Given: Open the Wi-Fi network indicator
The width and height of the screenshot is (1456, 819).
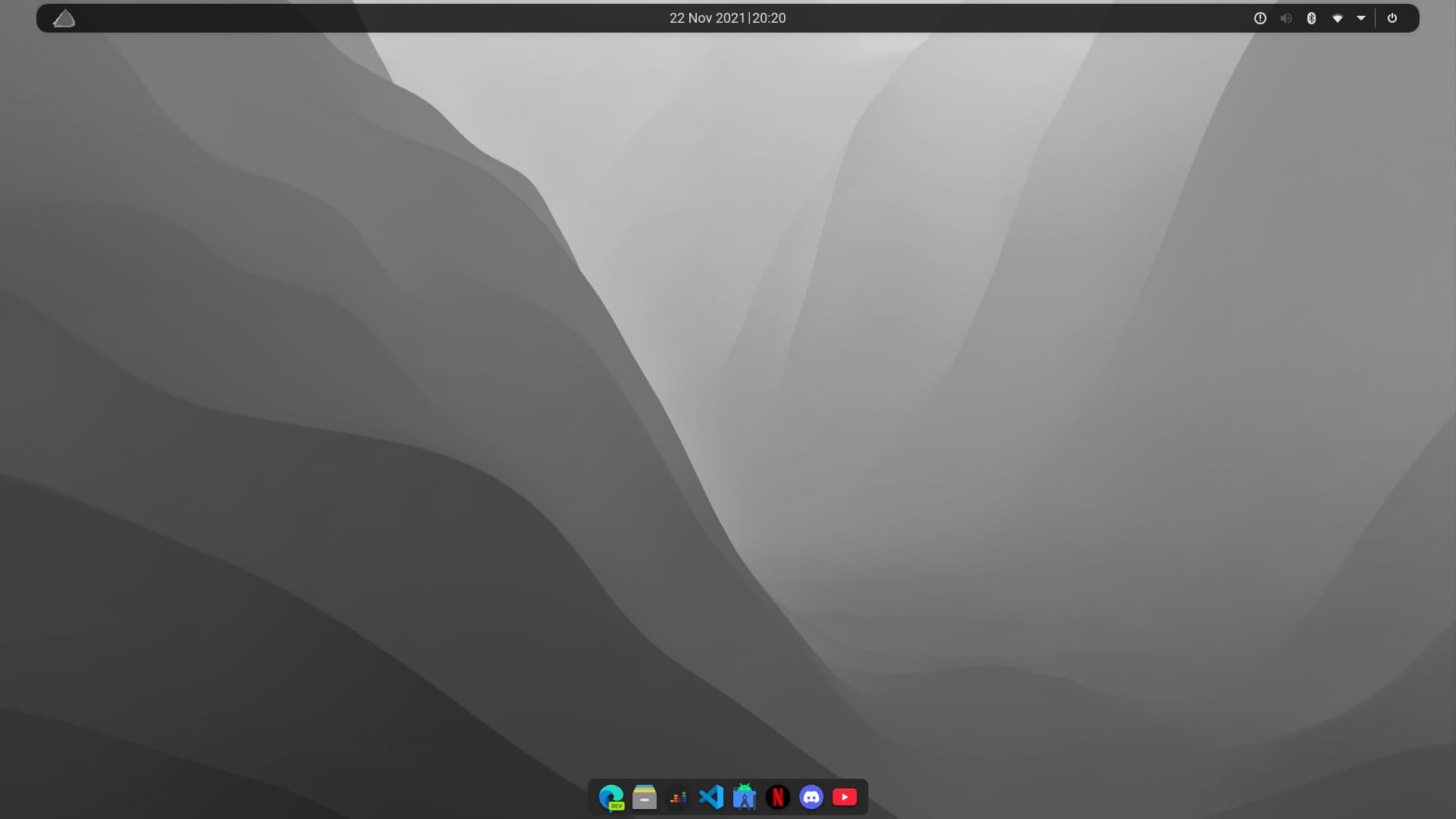Looking at the screenshot, I should click(1338, 18).
